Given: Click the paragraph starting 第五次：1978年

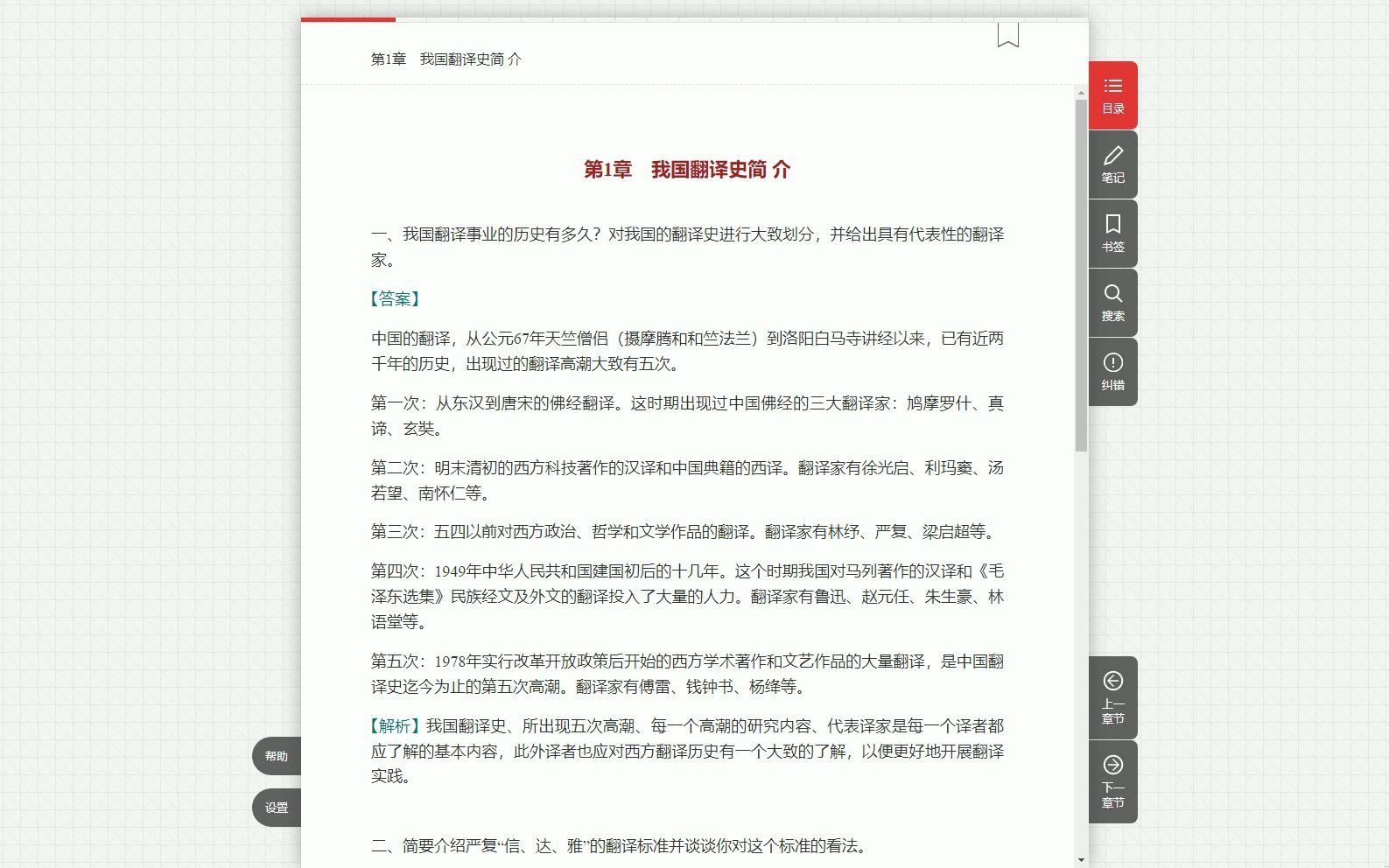Looking at the screenshot, I should (687, 674).
